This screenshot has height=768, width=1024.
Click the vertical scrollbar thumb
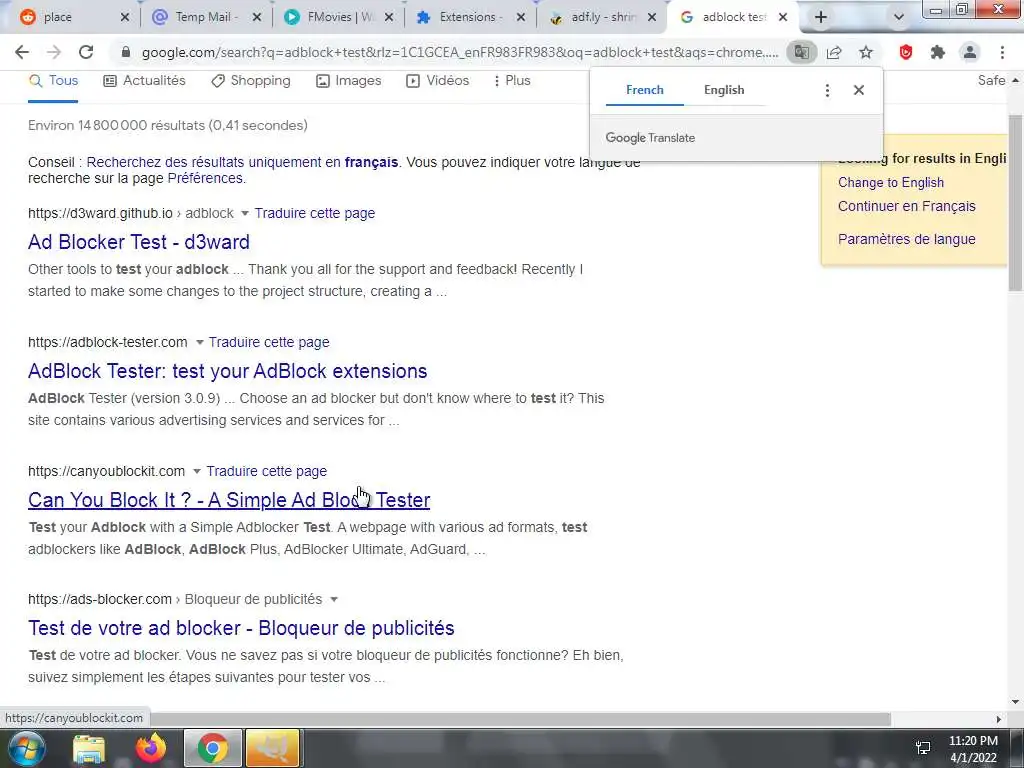[x=1015, y=202]
